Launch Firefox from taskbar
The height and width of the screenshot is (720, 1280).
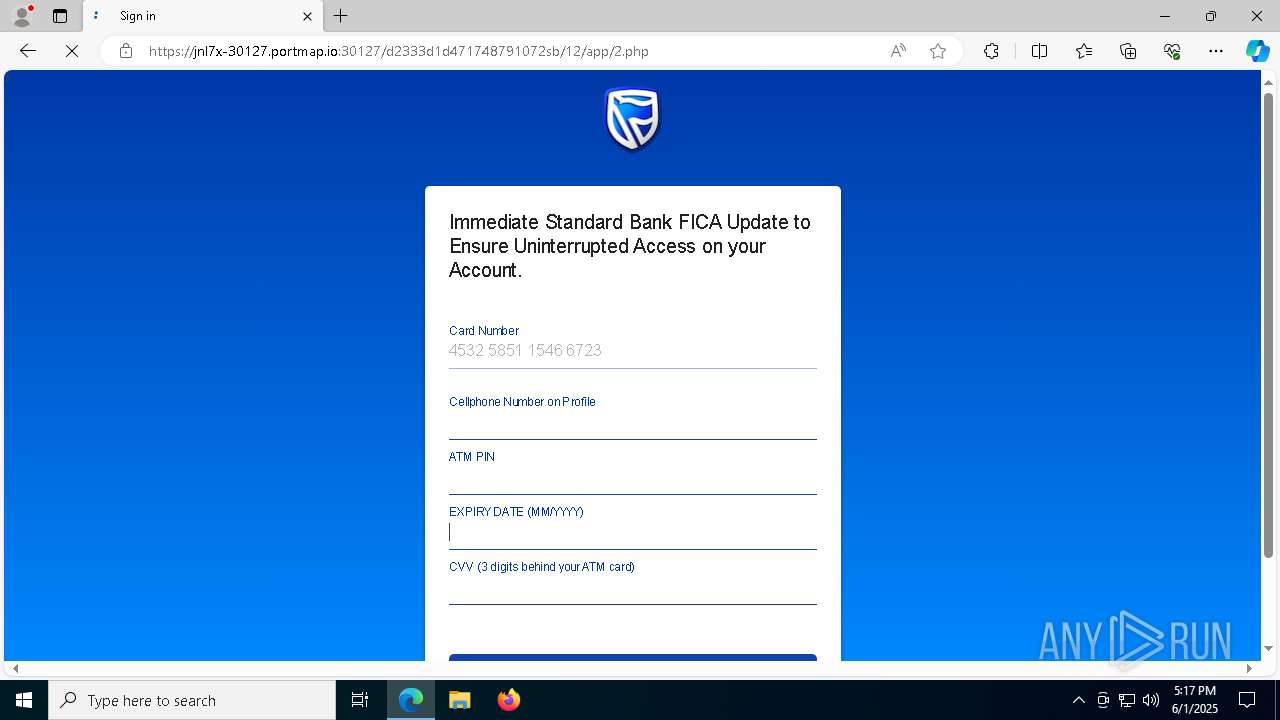pyautogui.click(x=508, y=700)
